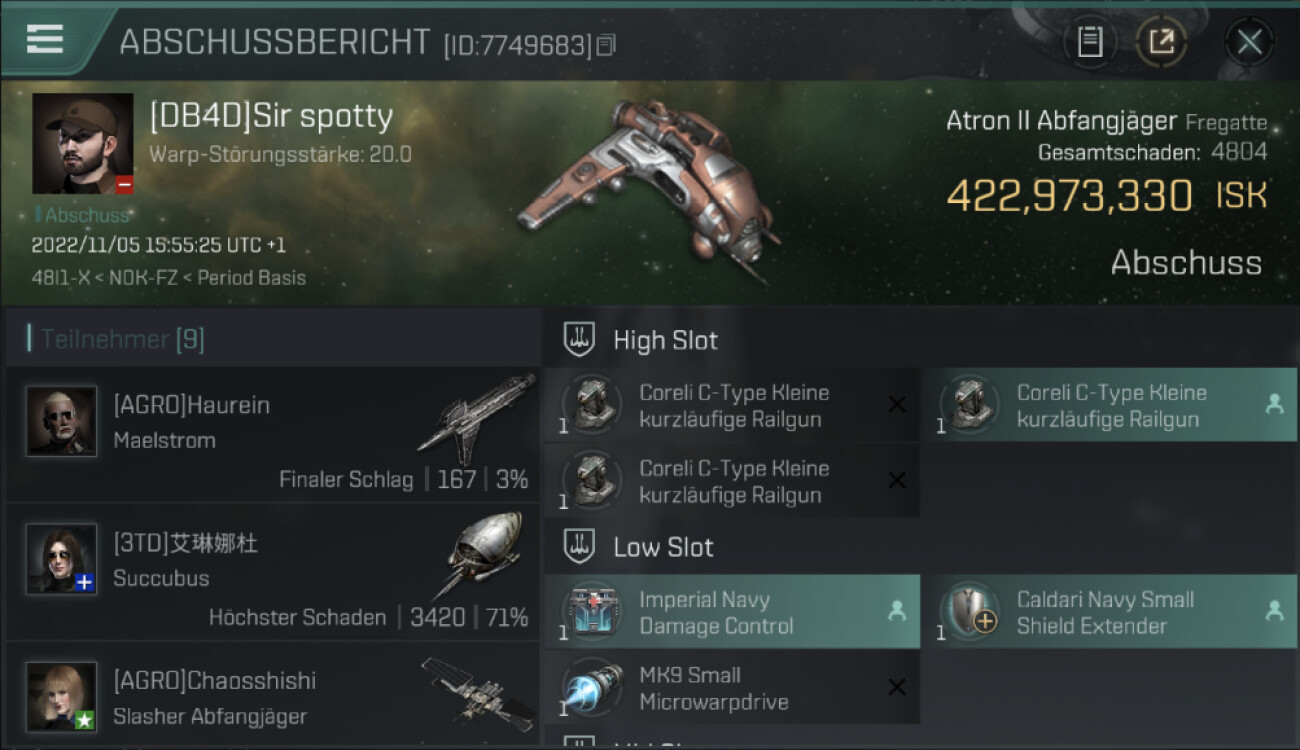1300x750 pixels.
Task: Copy the kill report ID
Action: pos(607,45)
